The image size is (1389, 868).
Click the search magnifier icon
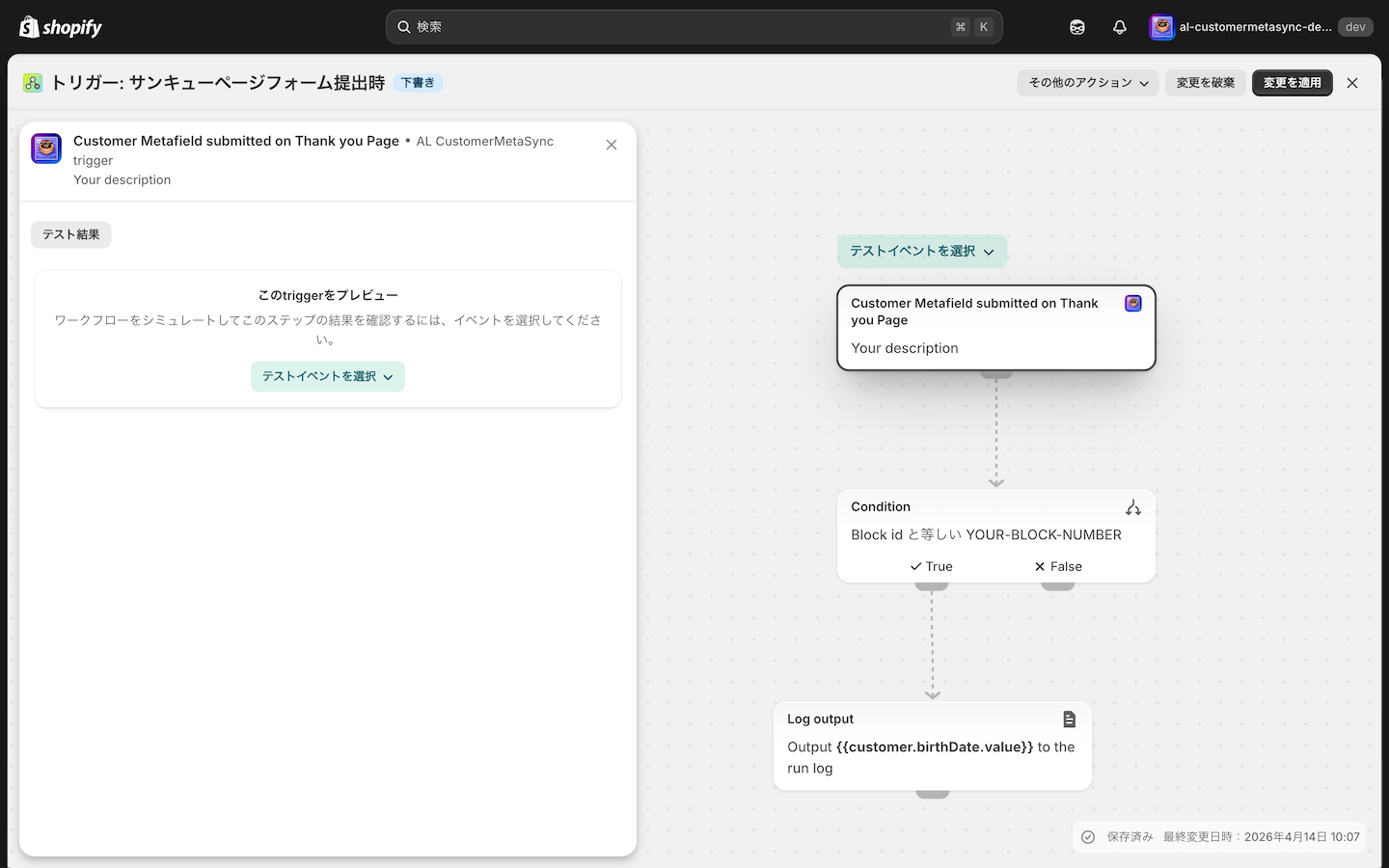coord(404,27)
